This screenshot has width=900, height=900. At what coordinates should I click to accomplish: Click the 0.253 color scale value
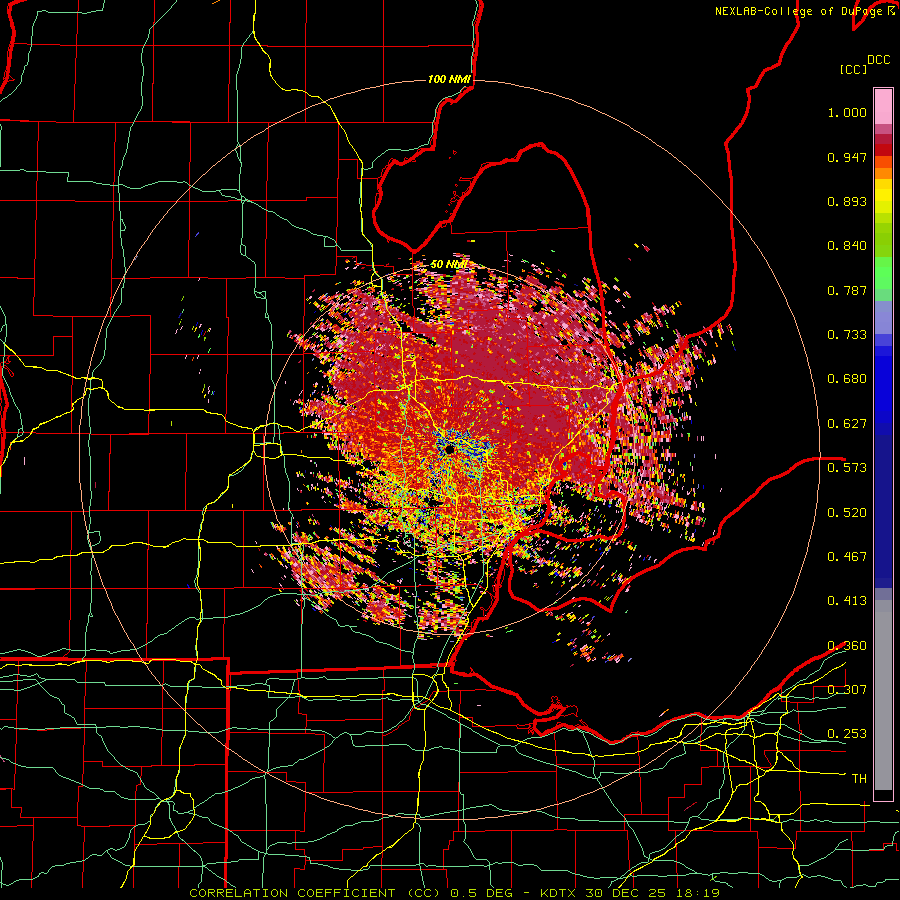(x=847, y=734)
